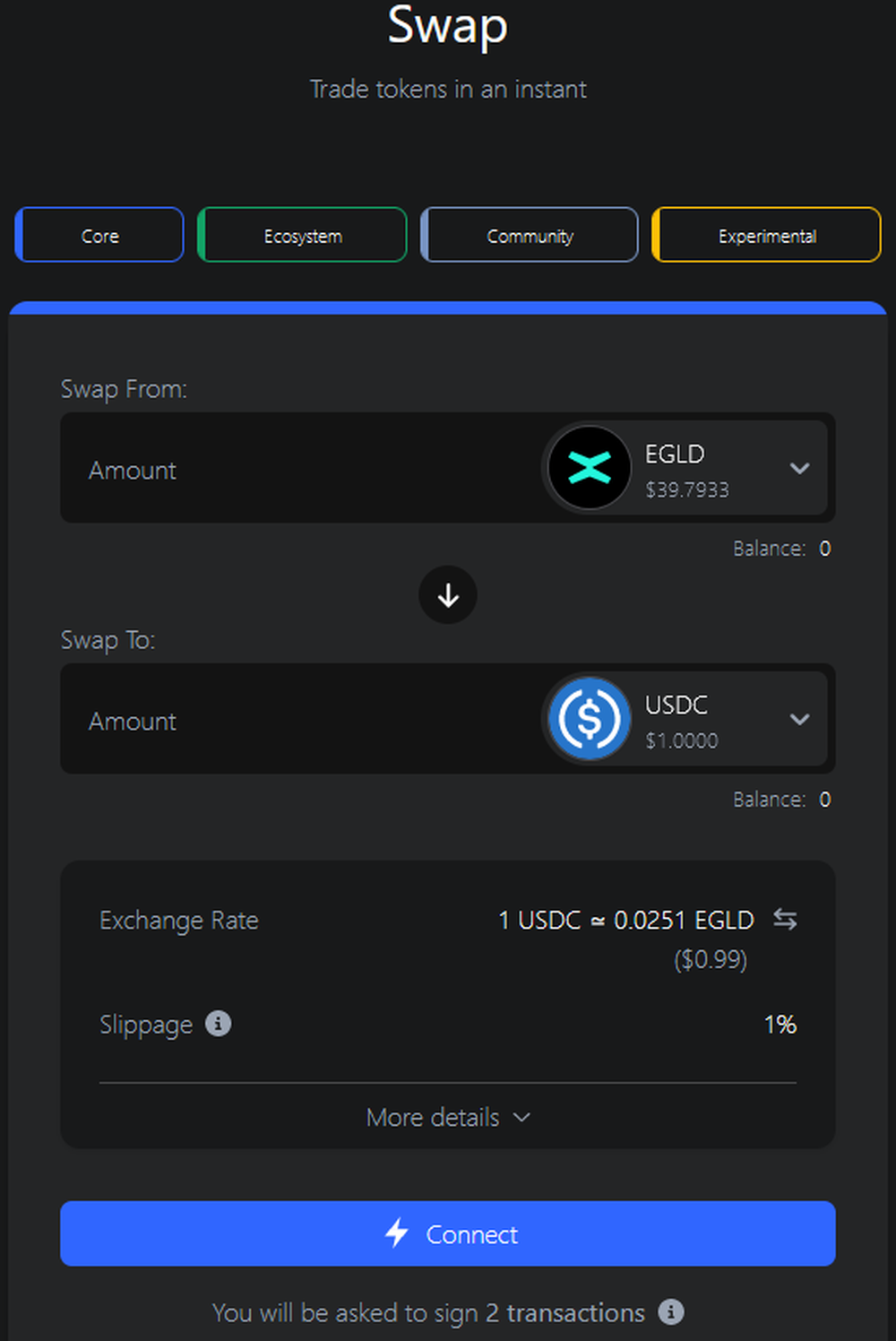Click the 1% slippage value
Screen dimensions: 896x1341
click(x=780, y=1025)
